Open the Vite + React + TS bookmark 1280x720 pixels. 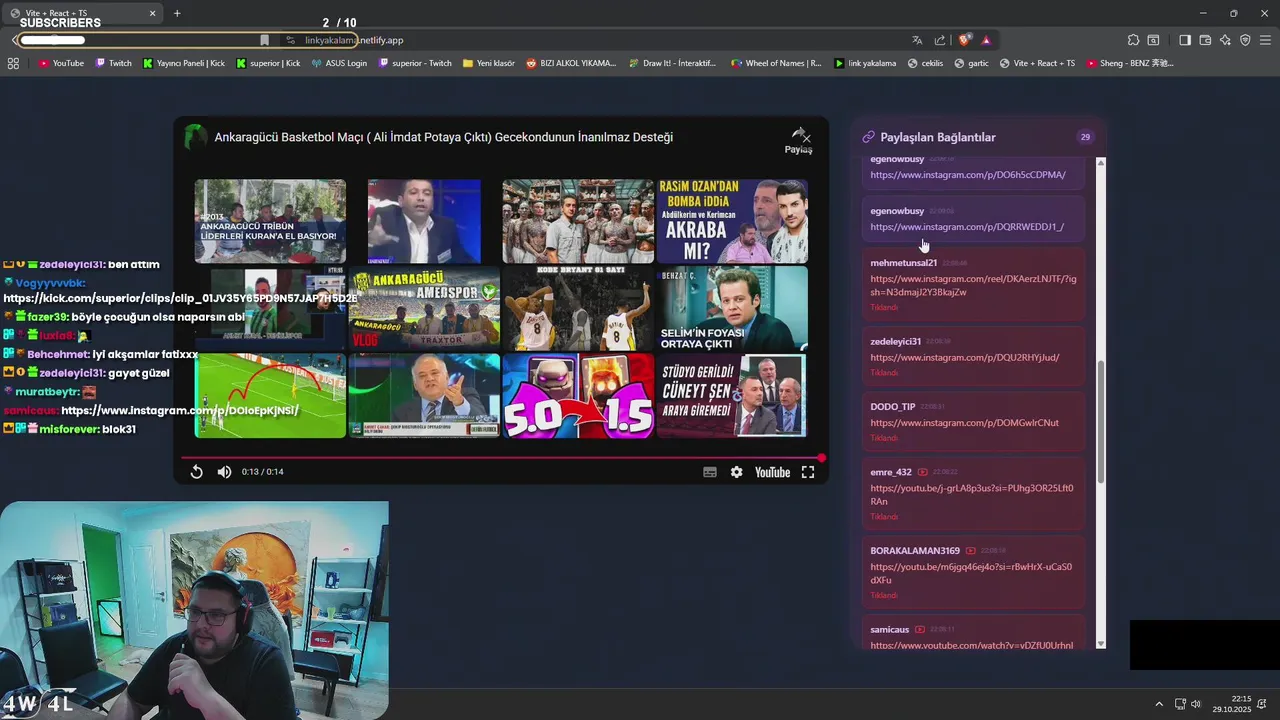1037,63
